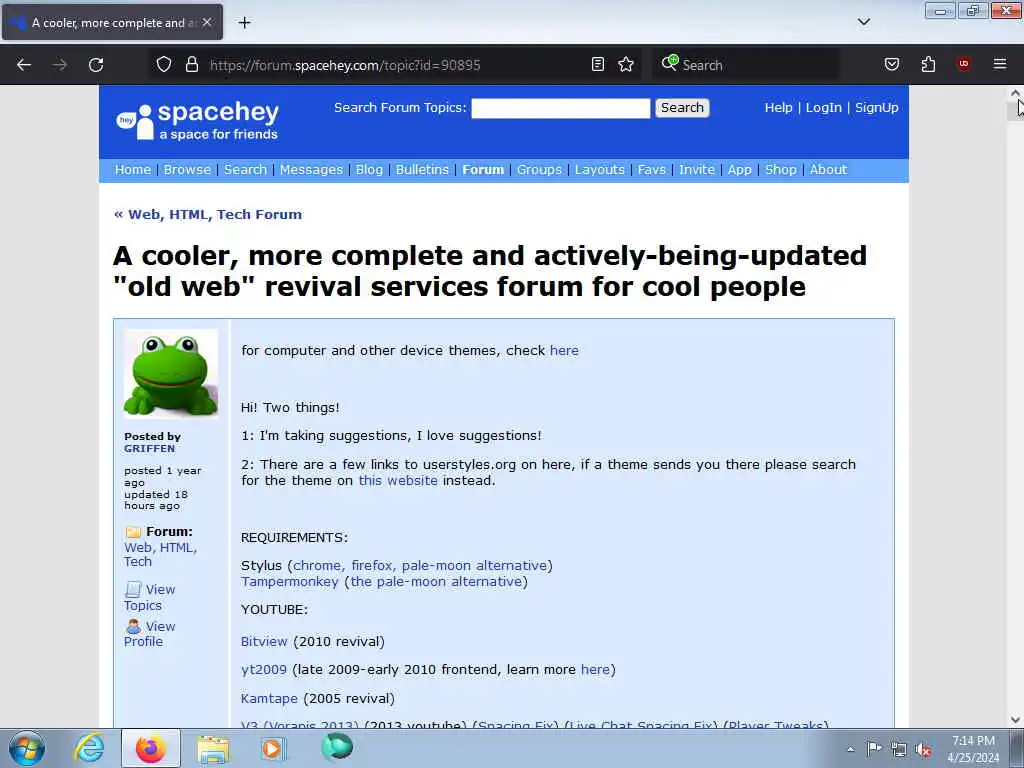Open the Tampermonkey link

coord(289,582)
